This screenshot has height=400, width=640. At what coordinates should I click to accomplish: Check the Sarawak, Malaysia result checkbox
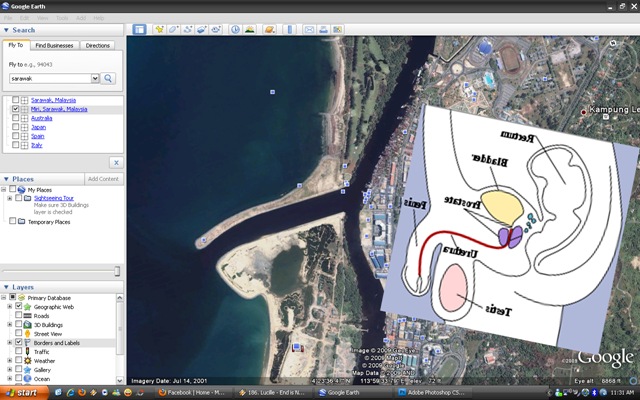[x=16, y=100]
